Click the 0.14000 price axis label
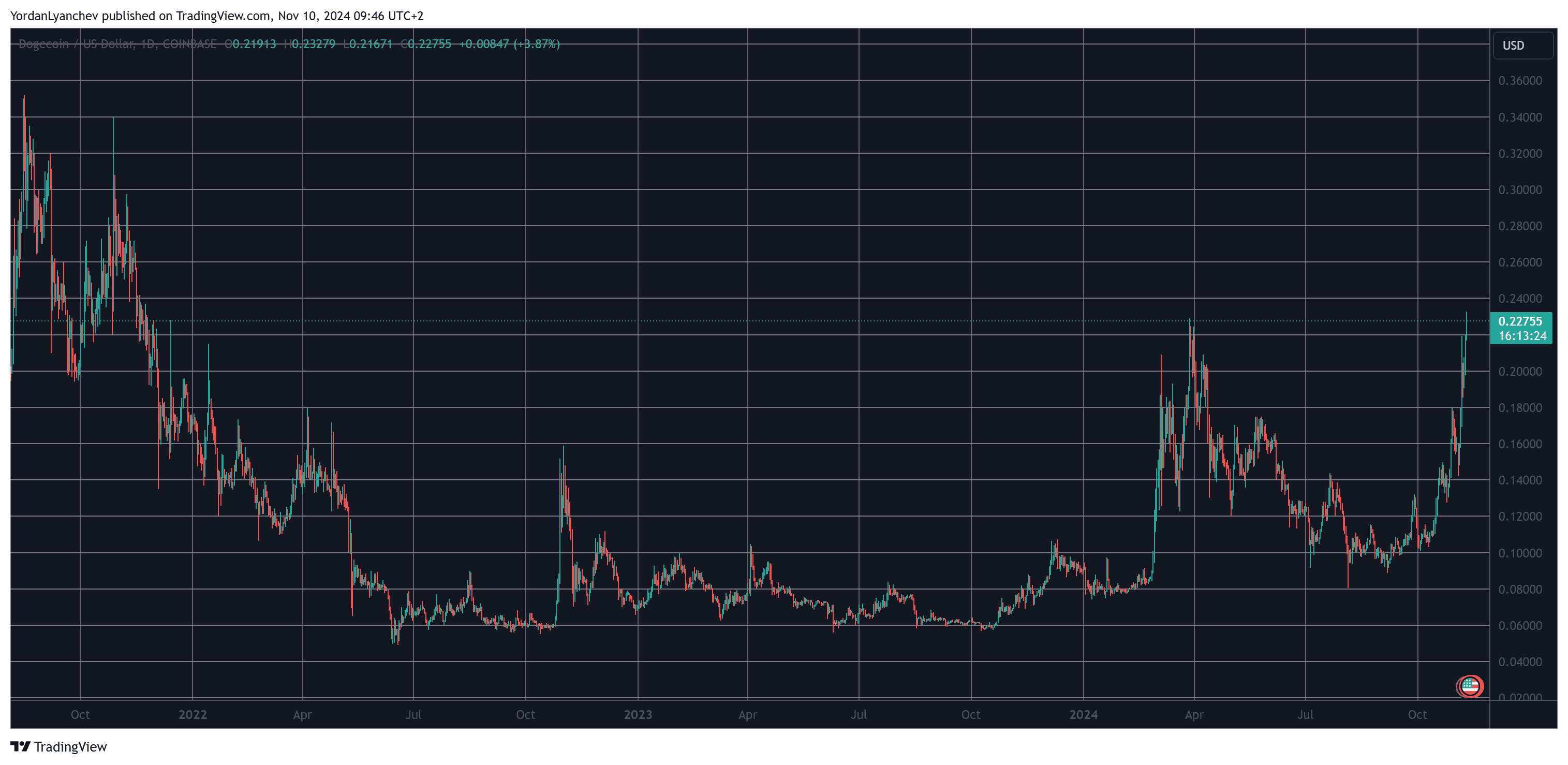The image size is (1568, 765). pos(1520,480)
